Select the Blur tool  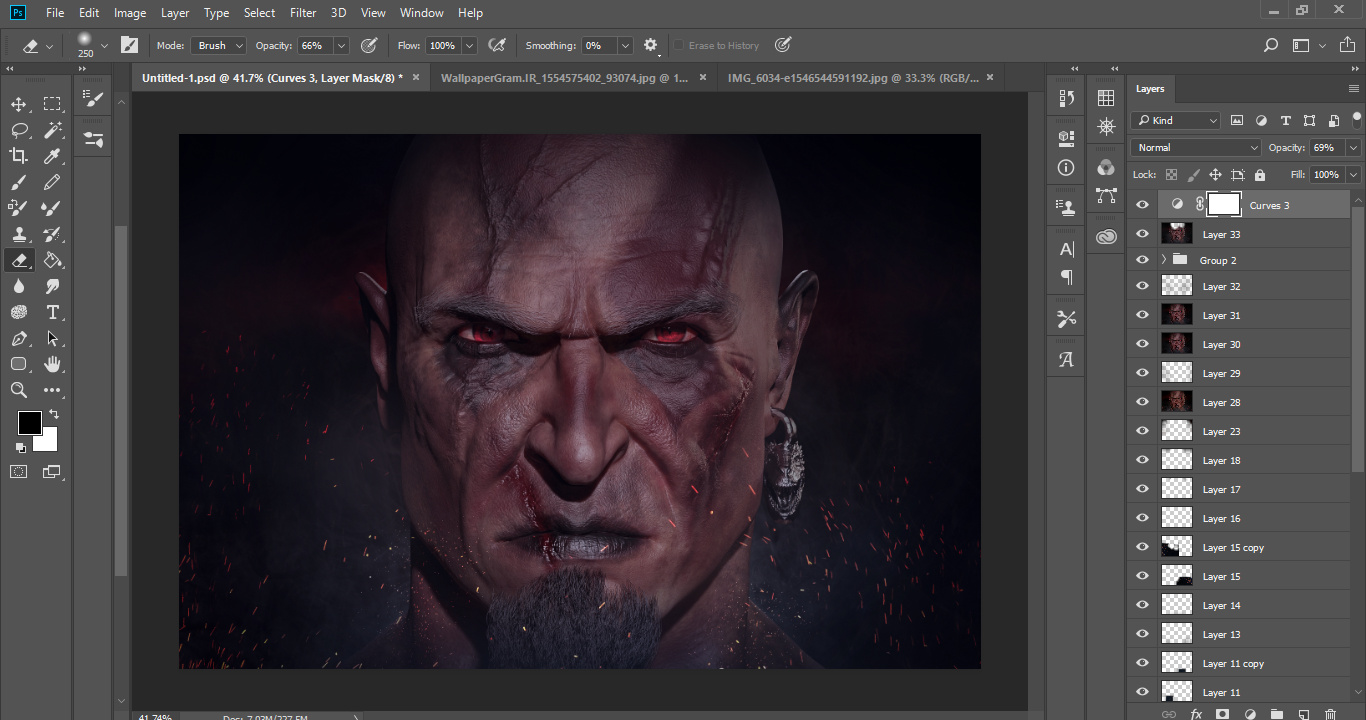click(x=18, y=286)
